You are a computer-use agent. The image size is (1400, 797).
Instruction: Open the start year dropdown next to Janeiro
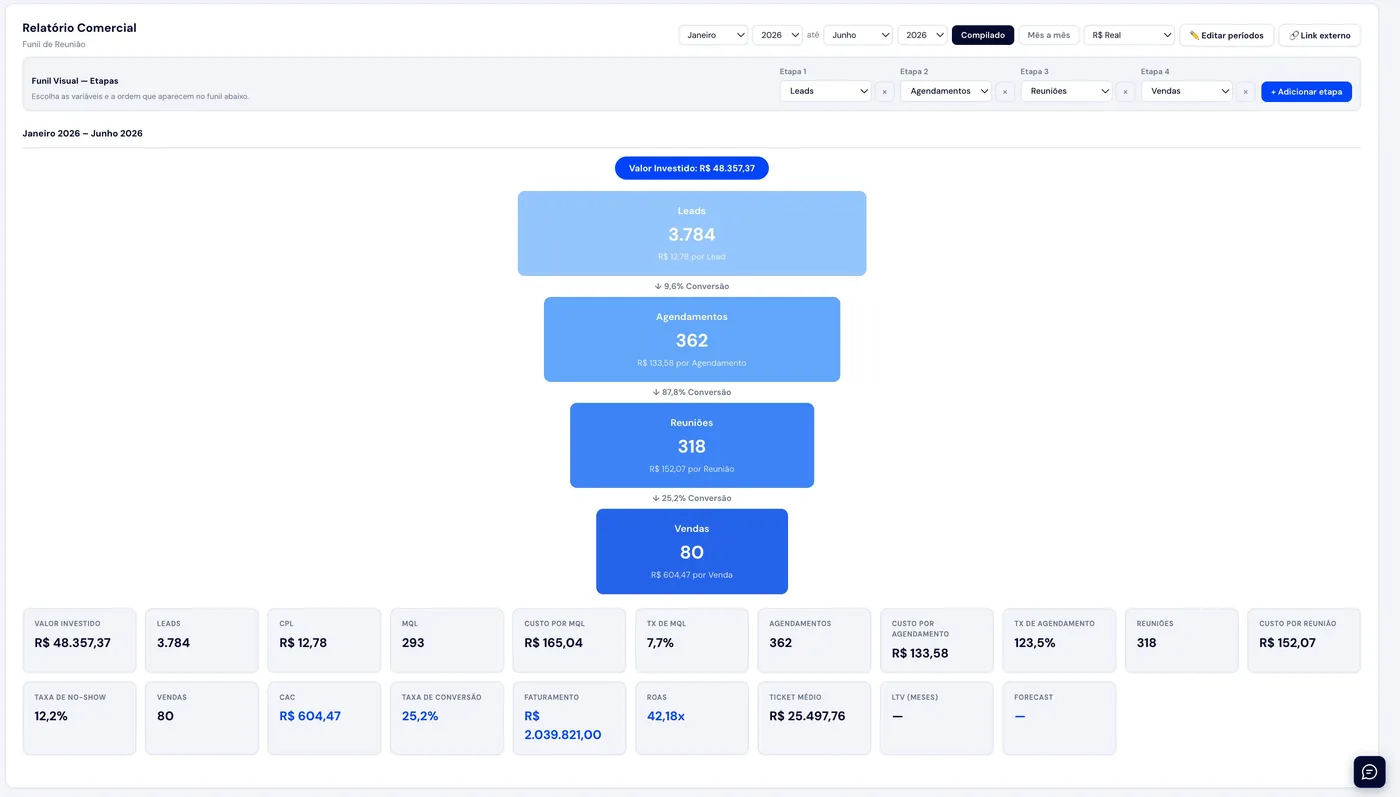777,35
